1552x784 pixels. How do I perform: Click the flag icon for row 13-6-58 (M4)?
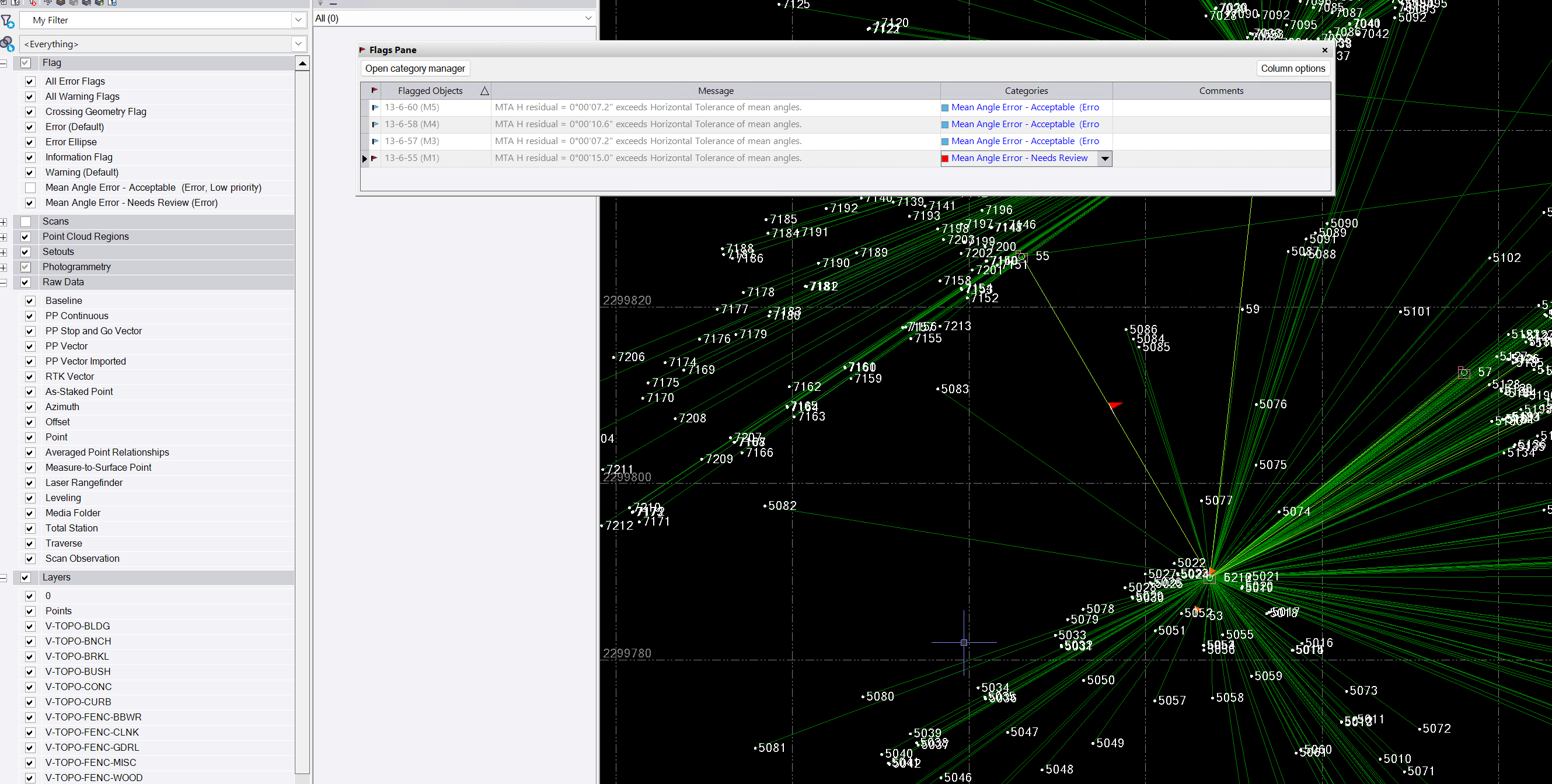point(375,124)
